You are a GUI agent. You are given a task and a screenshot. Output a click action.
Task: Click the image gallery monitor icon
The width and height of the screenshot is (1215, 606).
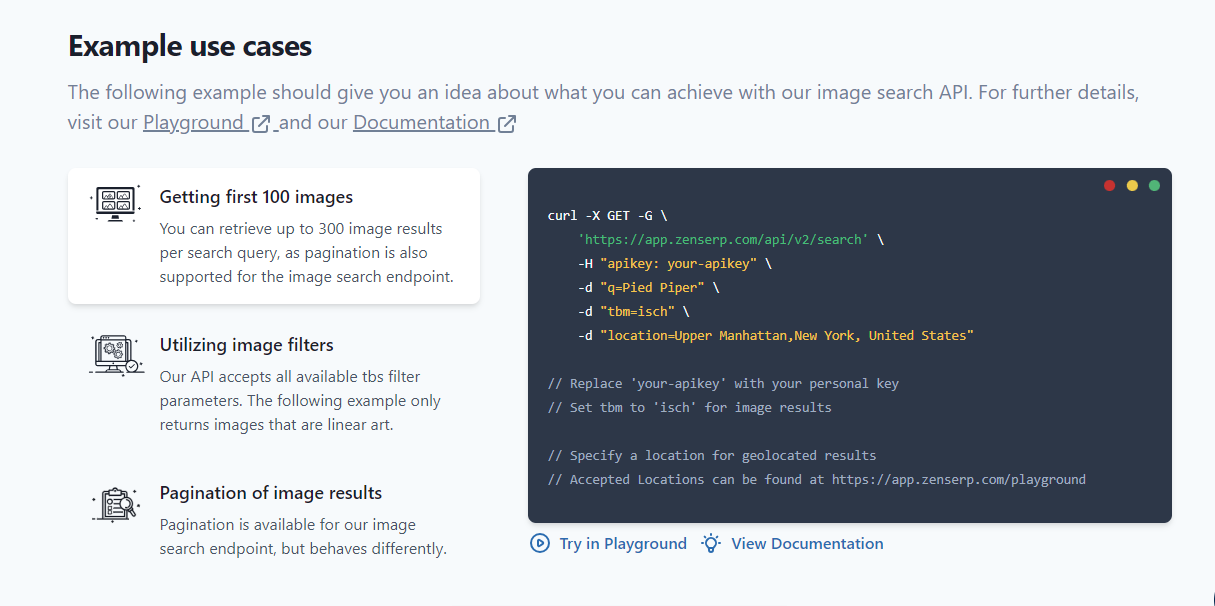pos(114,203)
